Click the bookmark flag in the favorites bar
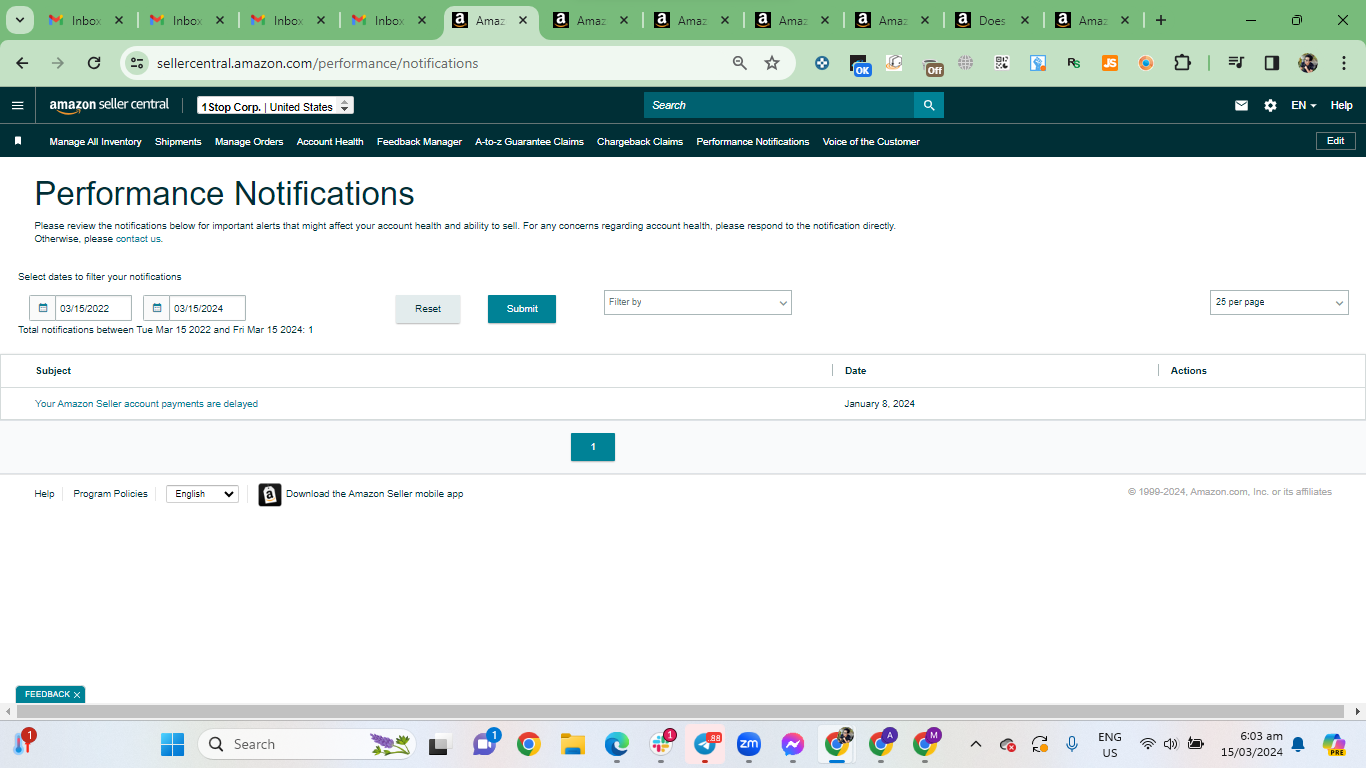1366x768 pixels. point(18,141)
